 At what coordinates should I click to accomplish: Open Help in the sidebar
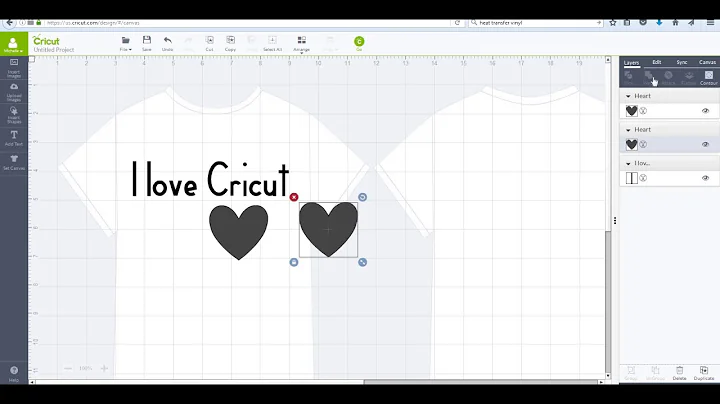click(14, 374)
